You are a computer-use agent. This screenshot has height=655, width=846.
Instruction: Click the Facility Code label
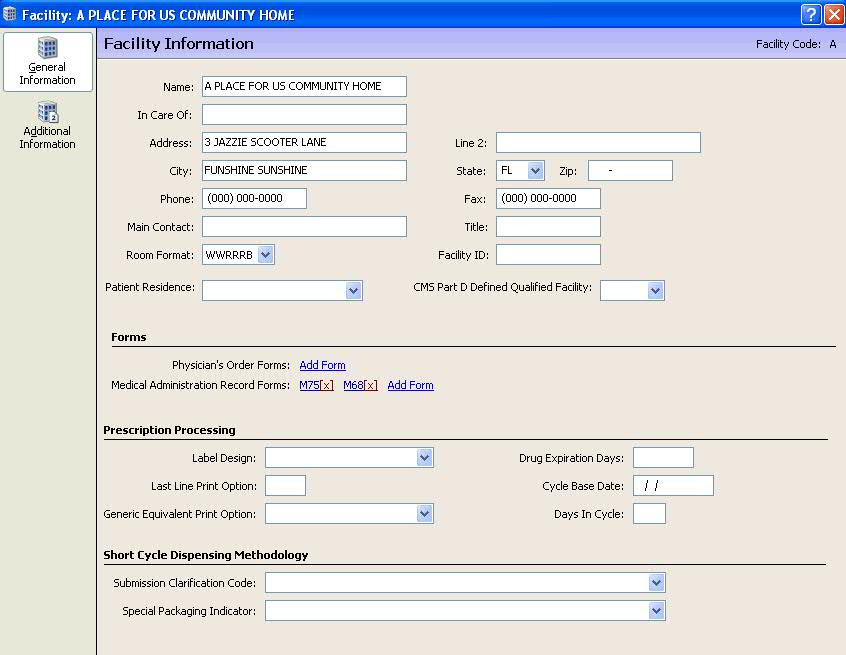(788, 44)
